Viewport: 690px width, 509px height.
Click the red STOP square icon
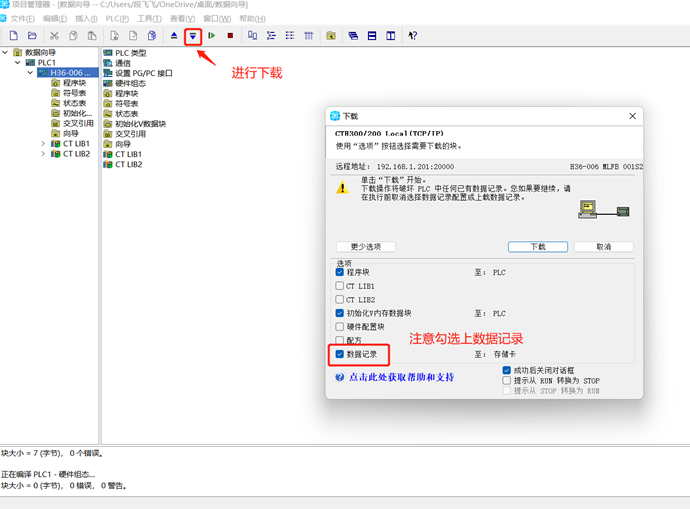(230, 36)
